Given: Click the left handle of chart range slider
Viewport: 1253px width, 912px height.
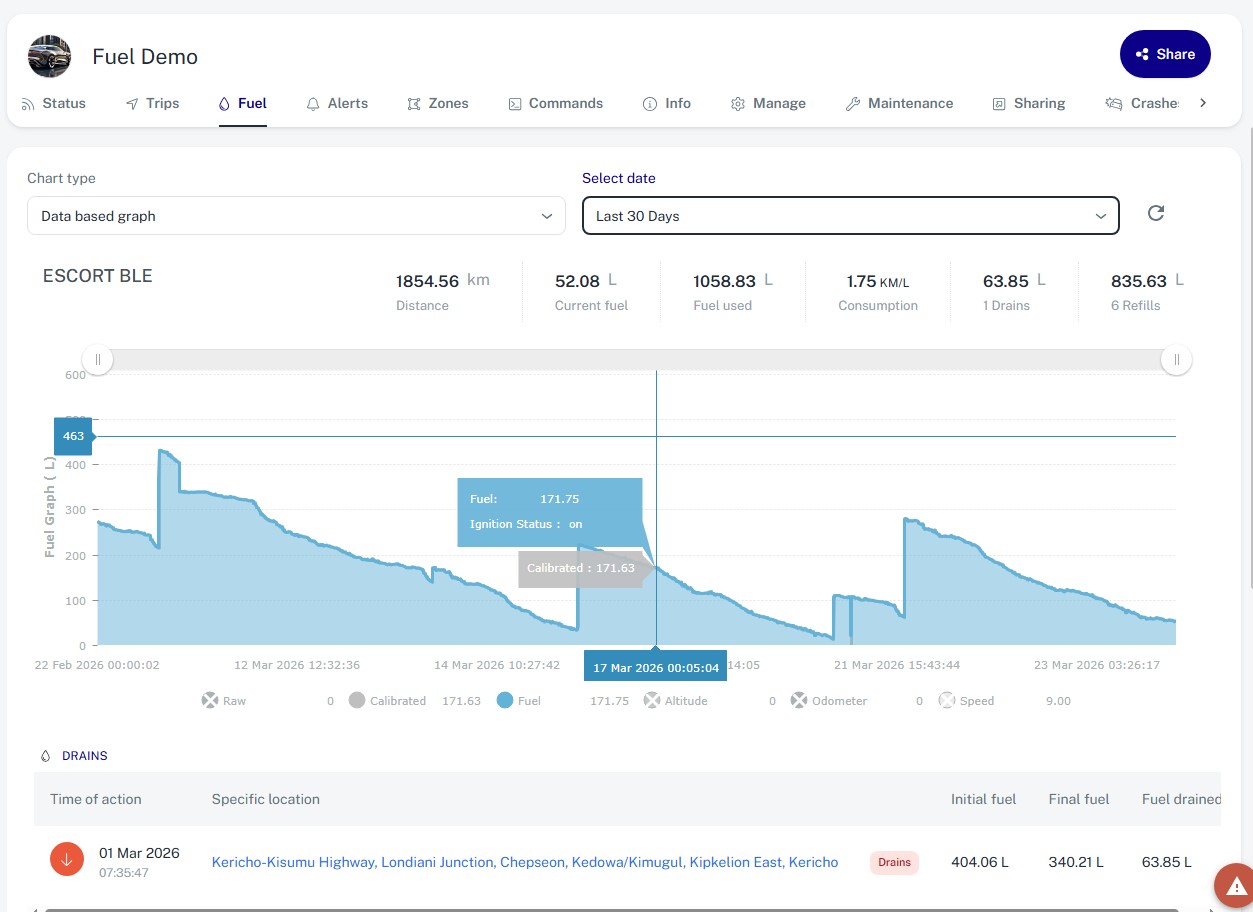Looking at the screenshot, I should point(97,360).
